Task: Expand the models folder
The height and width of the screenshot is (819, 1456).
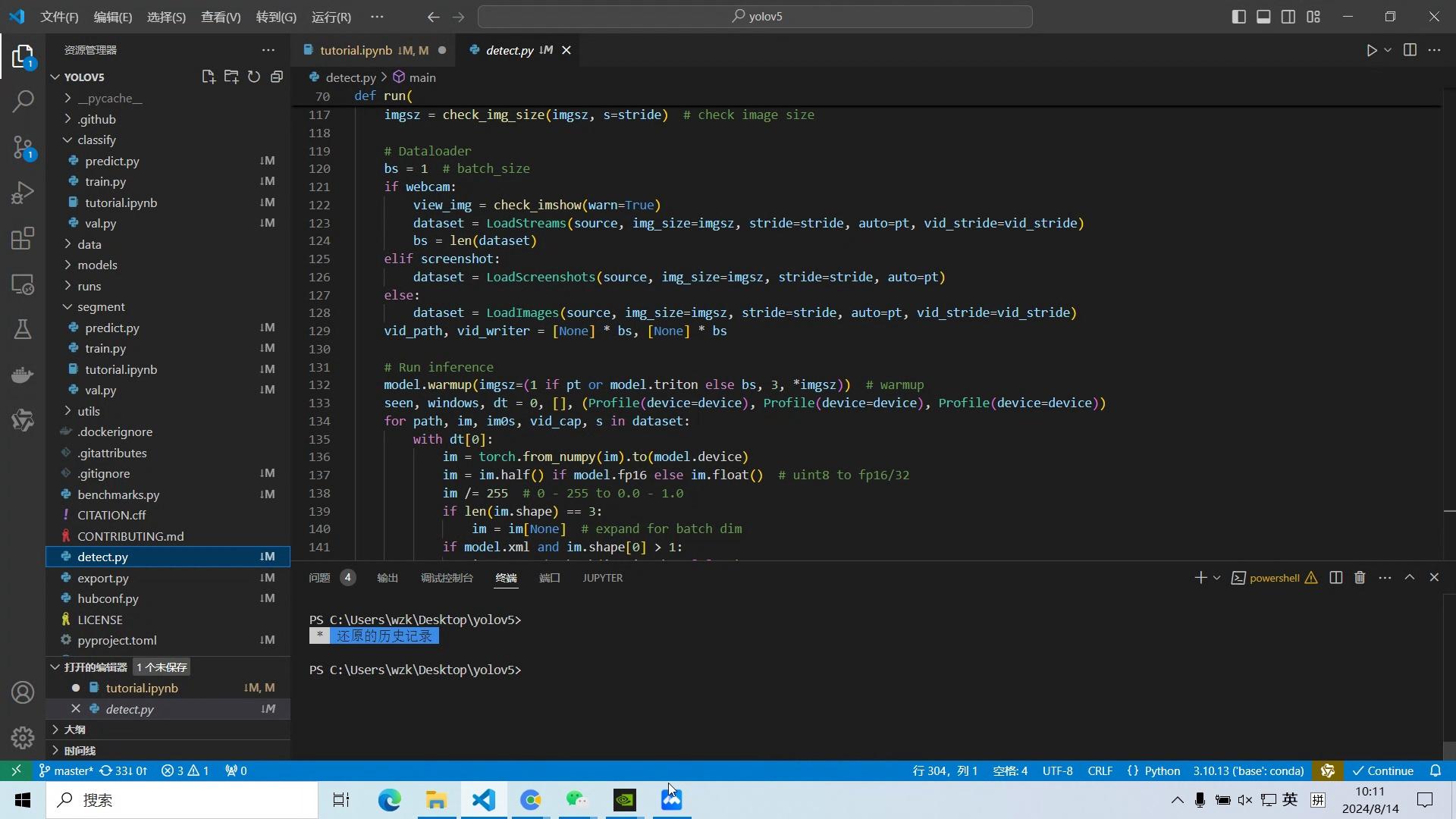Action: pyautogui.click(x=168, y=265)
